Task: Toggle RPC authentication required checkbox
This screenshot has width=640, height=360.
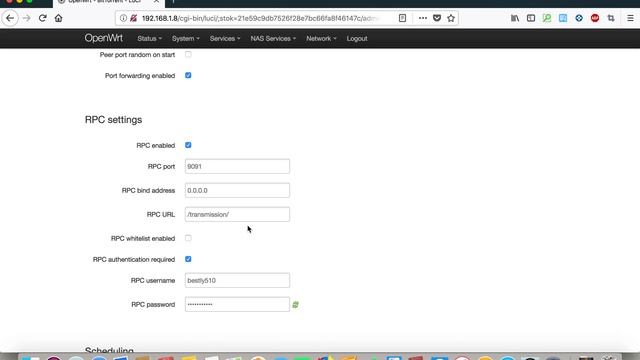Action: (x=188, y=259)
